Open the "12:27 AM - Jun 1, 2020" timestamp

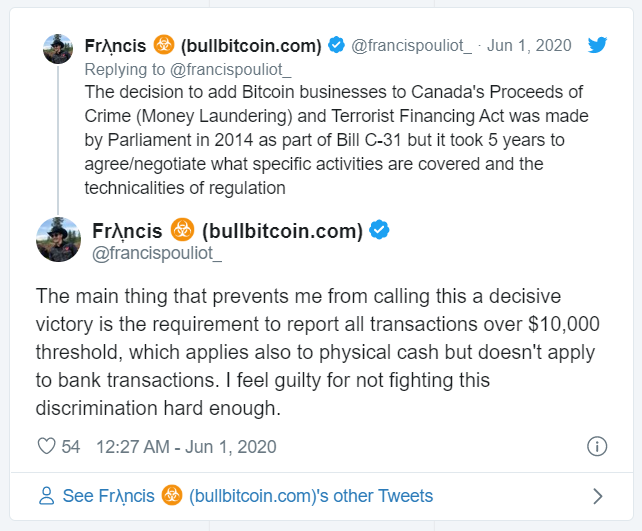pos(186,447)
